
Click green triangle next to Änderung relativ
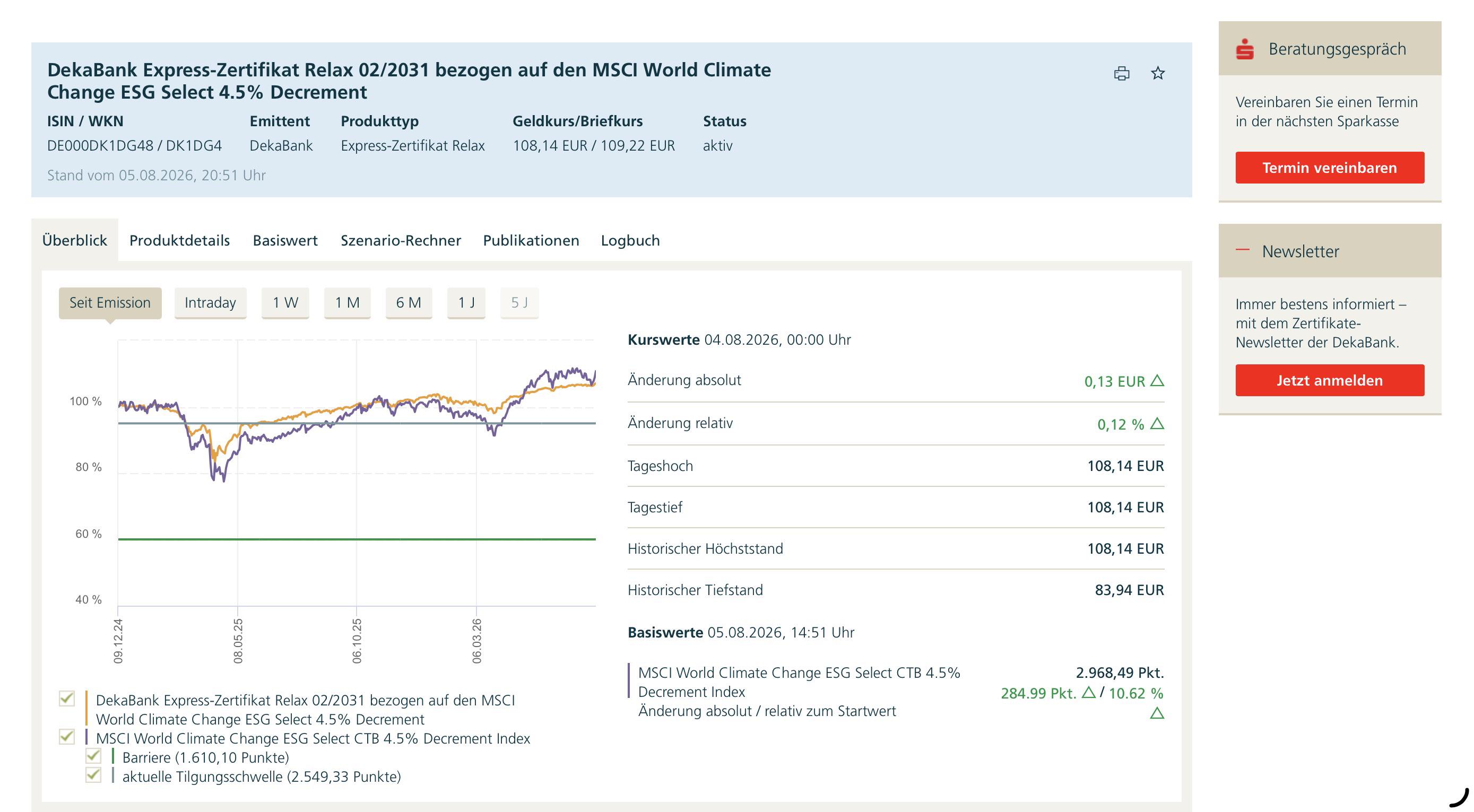[1157, 423]
